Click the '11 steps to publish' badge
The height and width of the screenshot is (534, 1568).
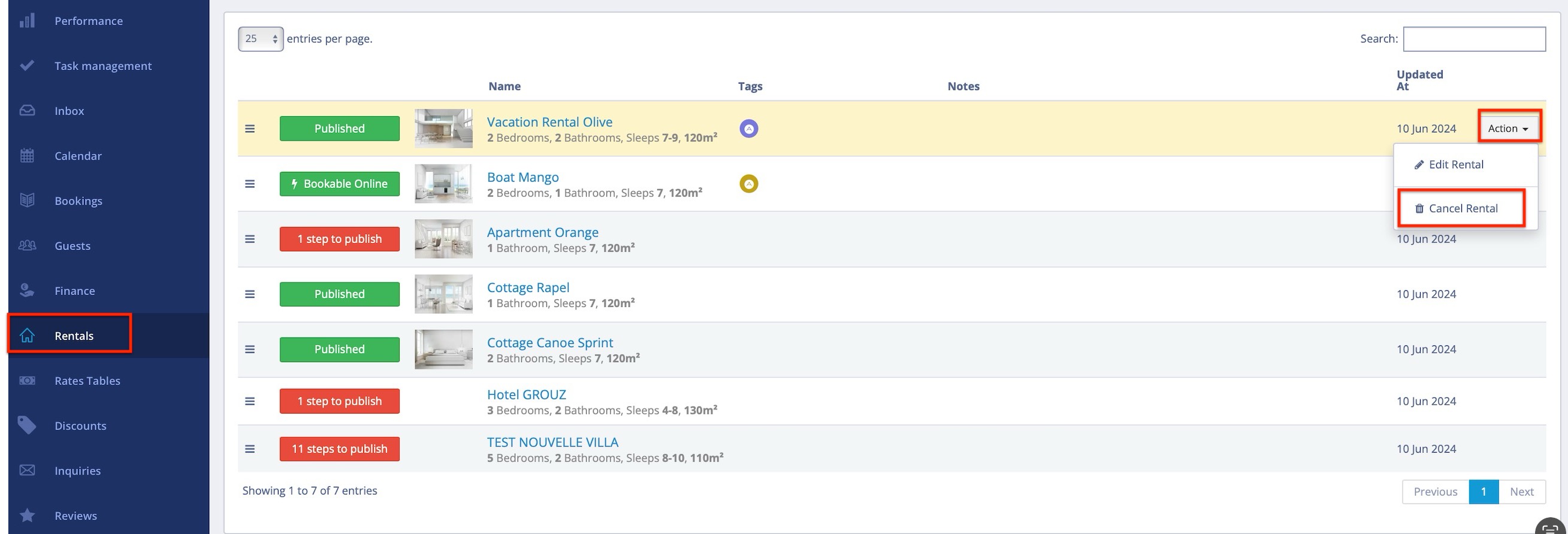tap(339, 449)
